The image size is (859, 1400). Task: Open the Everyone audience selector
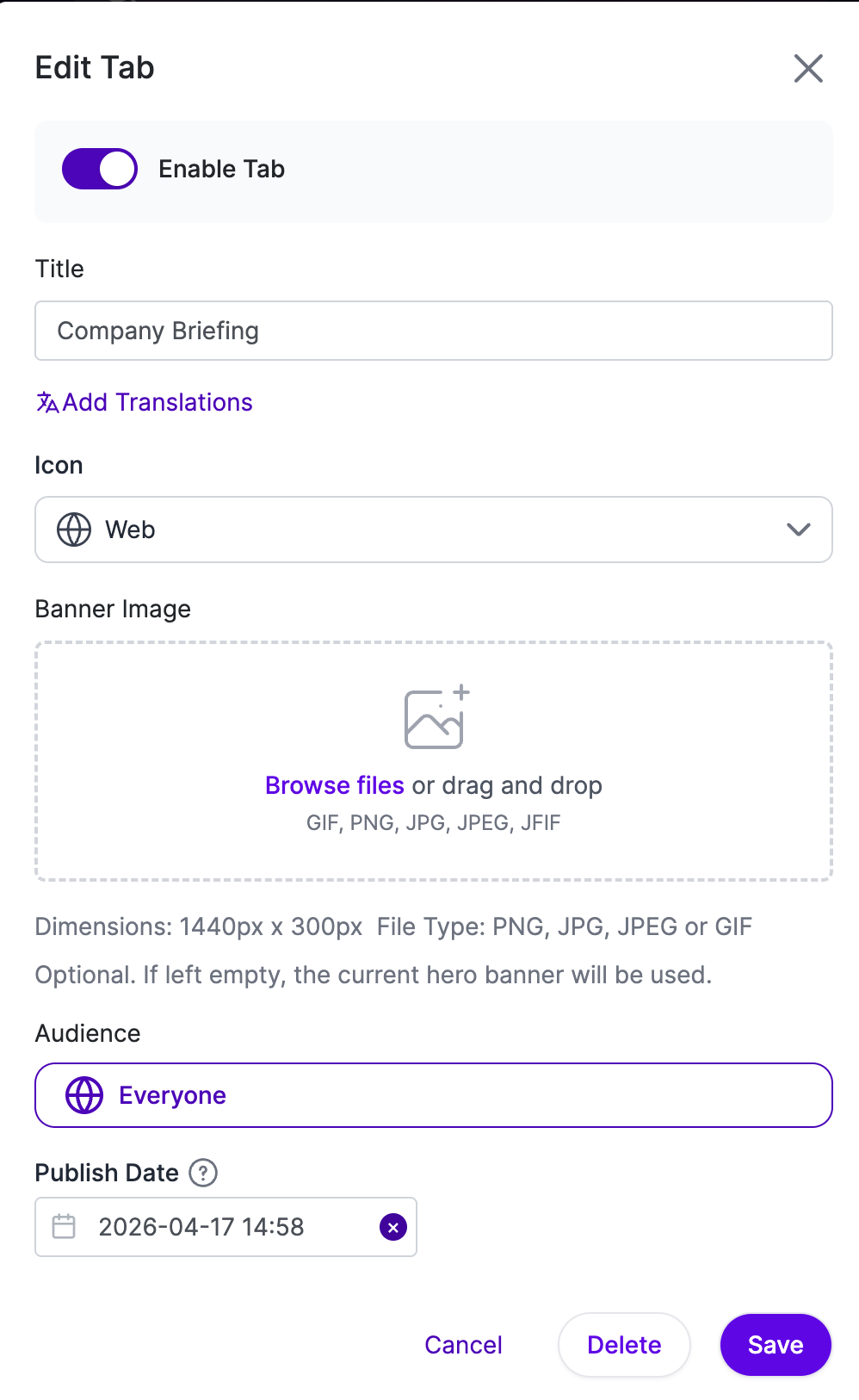click(x=434, y=1095)
